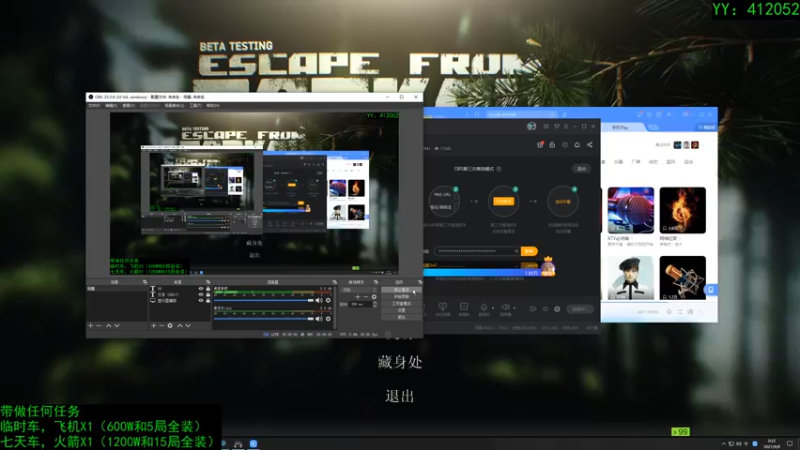Image resolution: width=800 pixels, height=450 pixels.
Task: Open source properties gear in OBS sources panel
Action: [x=170, y=326]
